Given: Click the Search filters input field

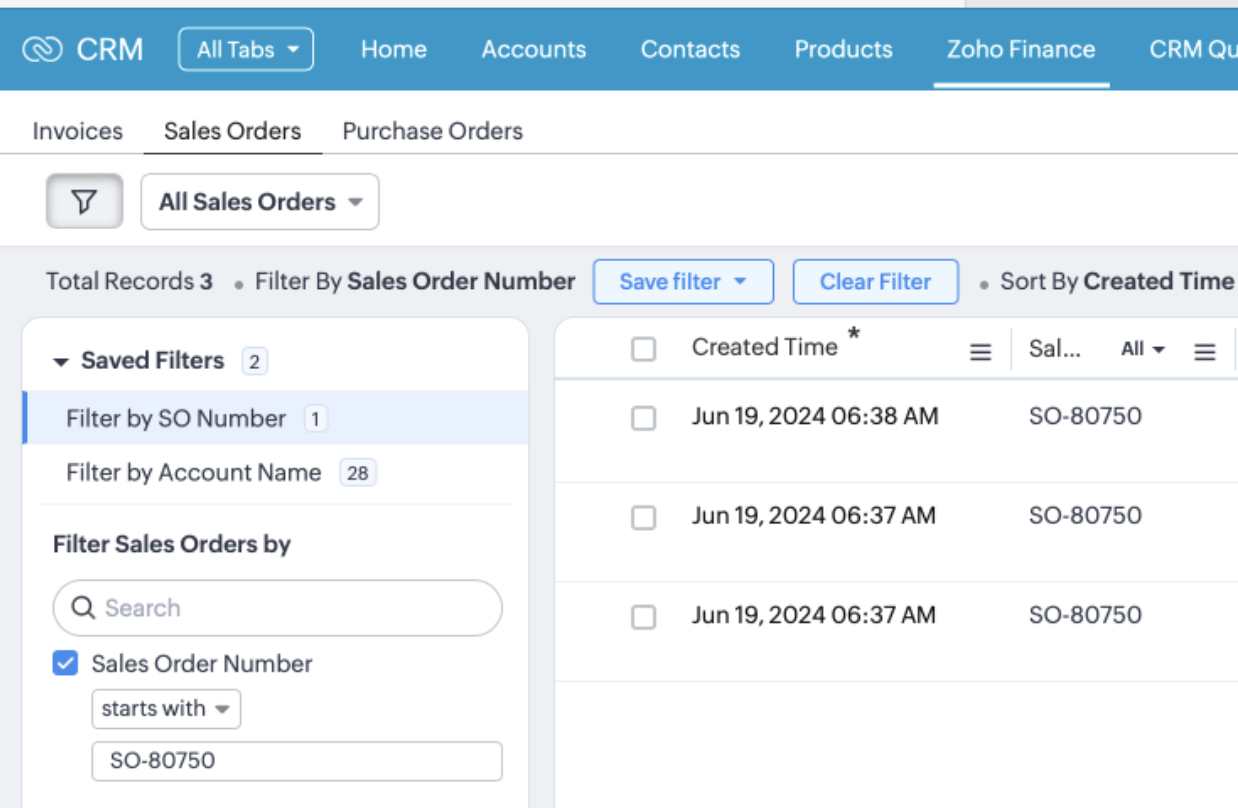Looking at the screenshot, I should 290,608.
